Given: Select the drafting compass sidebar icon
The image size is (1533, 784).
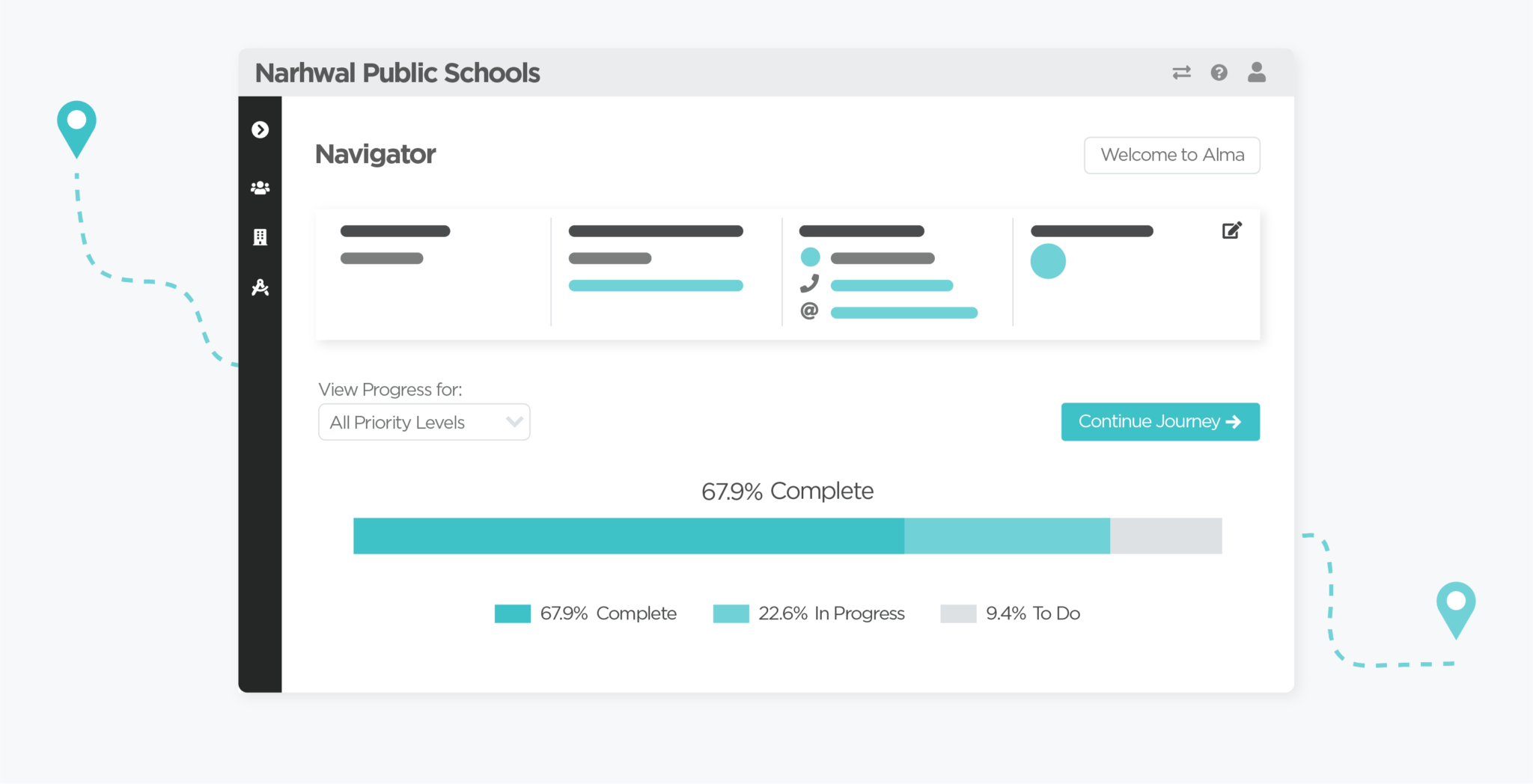Looking at the screenshot, I should pos(260,287).
